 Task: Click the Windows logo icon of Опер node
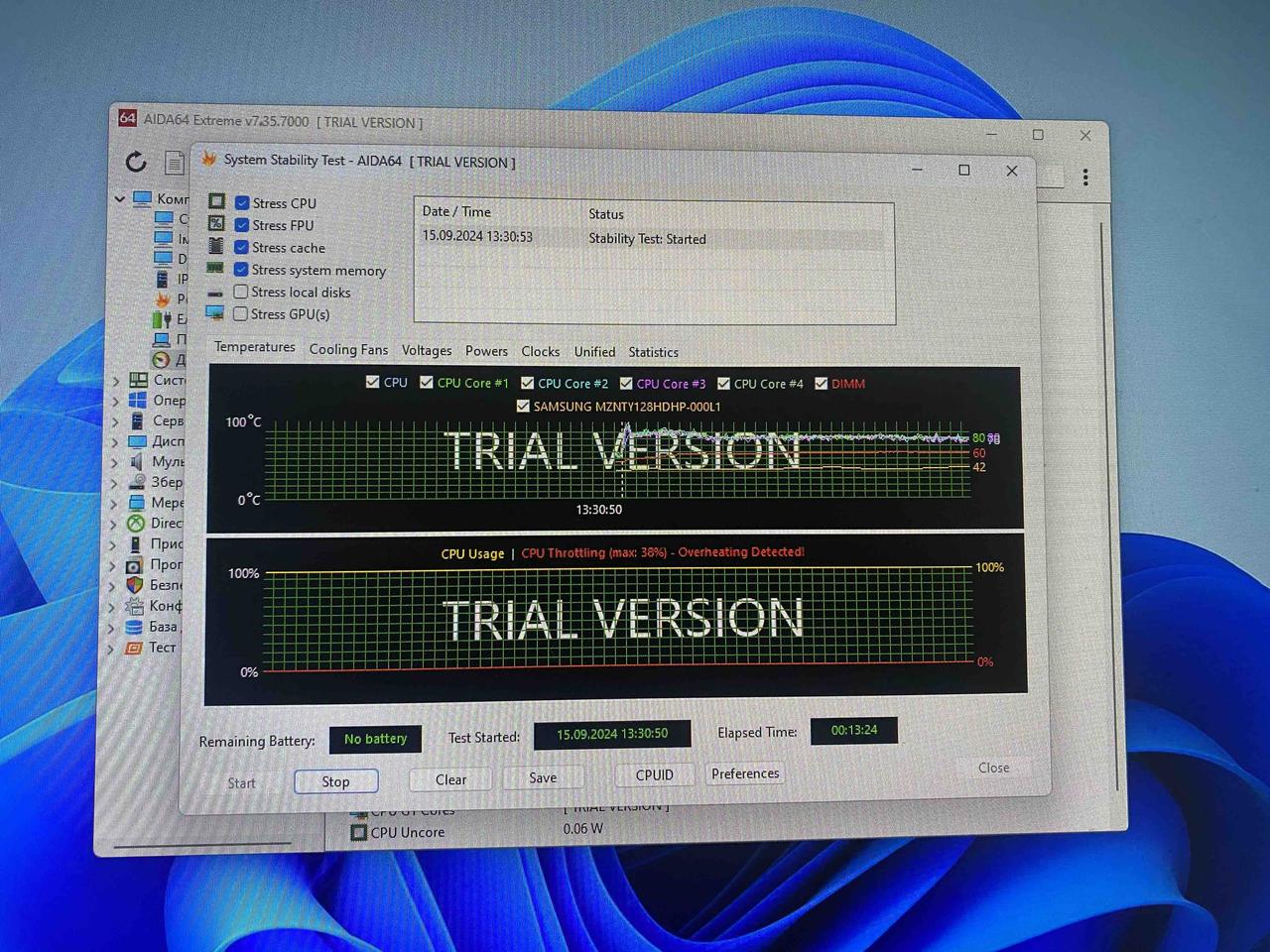tap(138, 401)
